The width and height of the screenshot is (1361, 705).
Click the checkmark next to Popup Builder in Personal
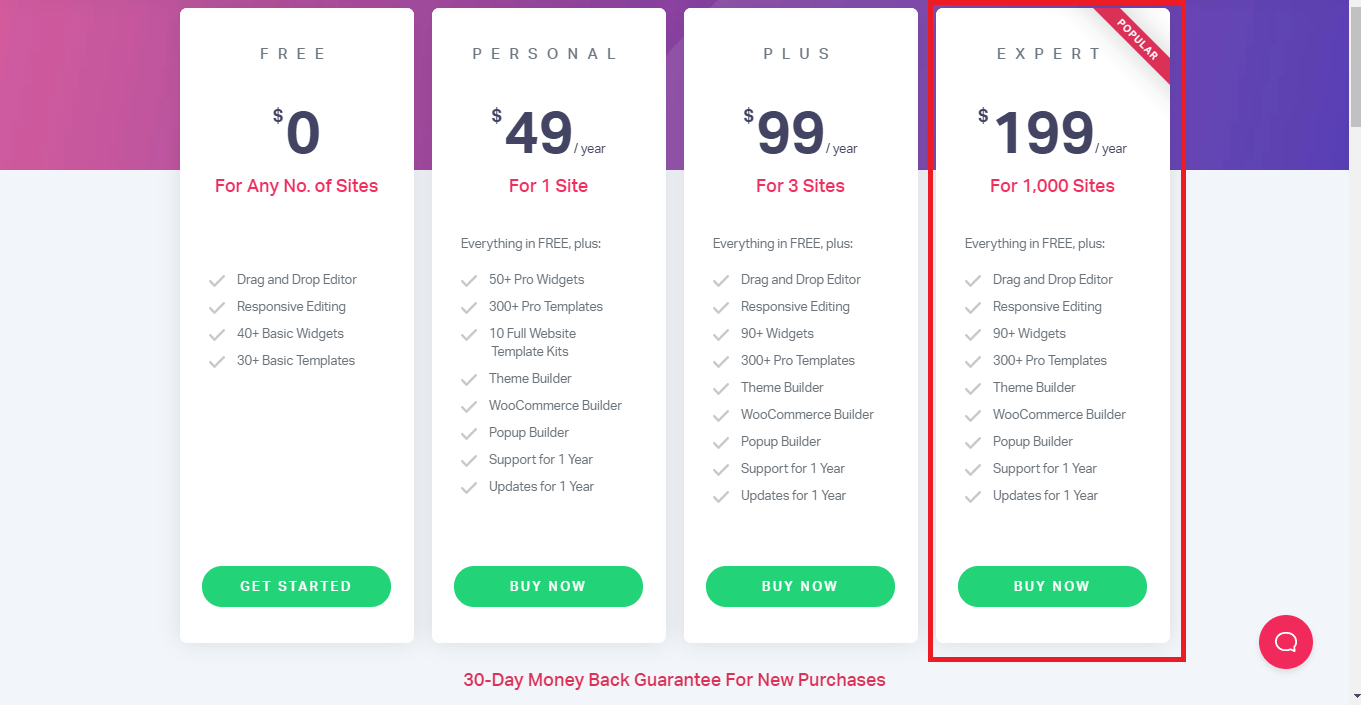tap(469, 432)
